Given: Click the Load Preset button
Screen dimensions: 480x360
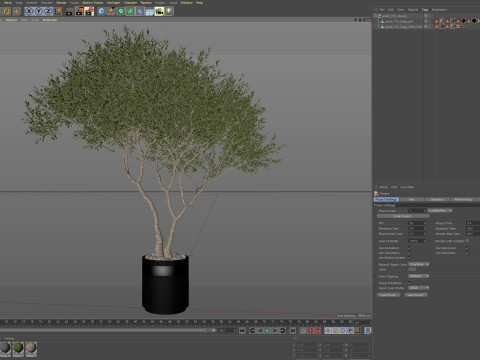Looking at the screenshot, I should (x=388, y=295).
